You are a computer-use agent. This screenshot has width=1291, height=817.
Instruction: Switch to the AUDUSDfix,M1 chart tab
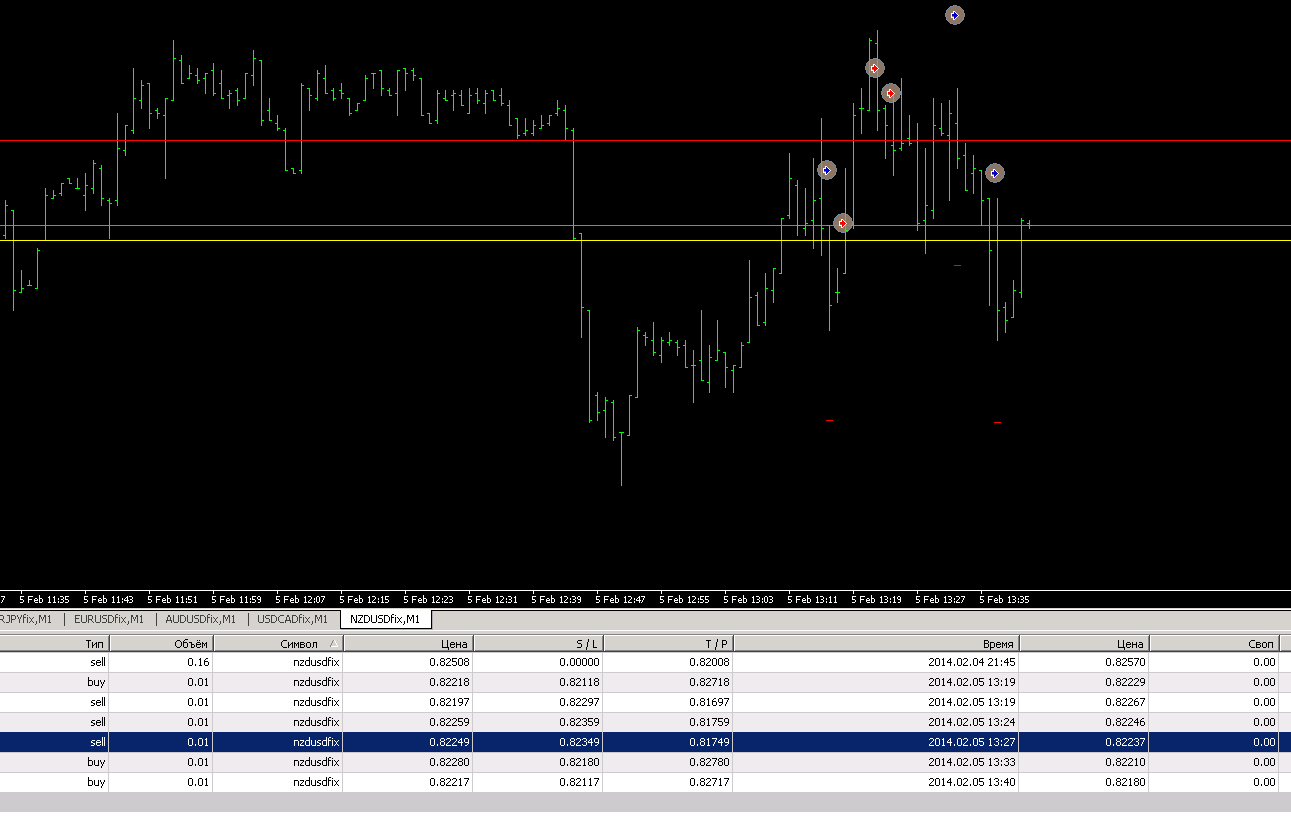click(x=200, y=619)
